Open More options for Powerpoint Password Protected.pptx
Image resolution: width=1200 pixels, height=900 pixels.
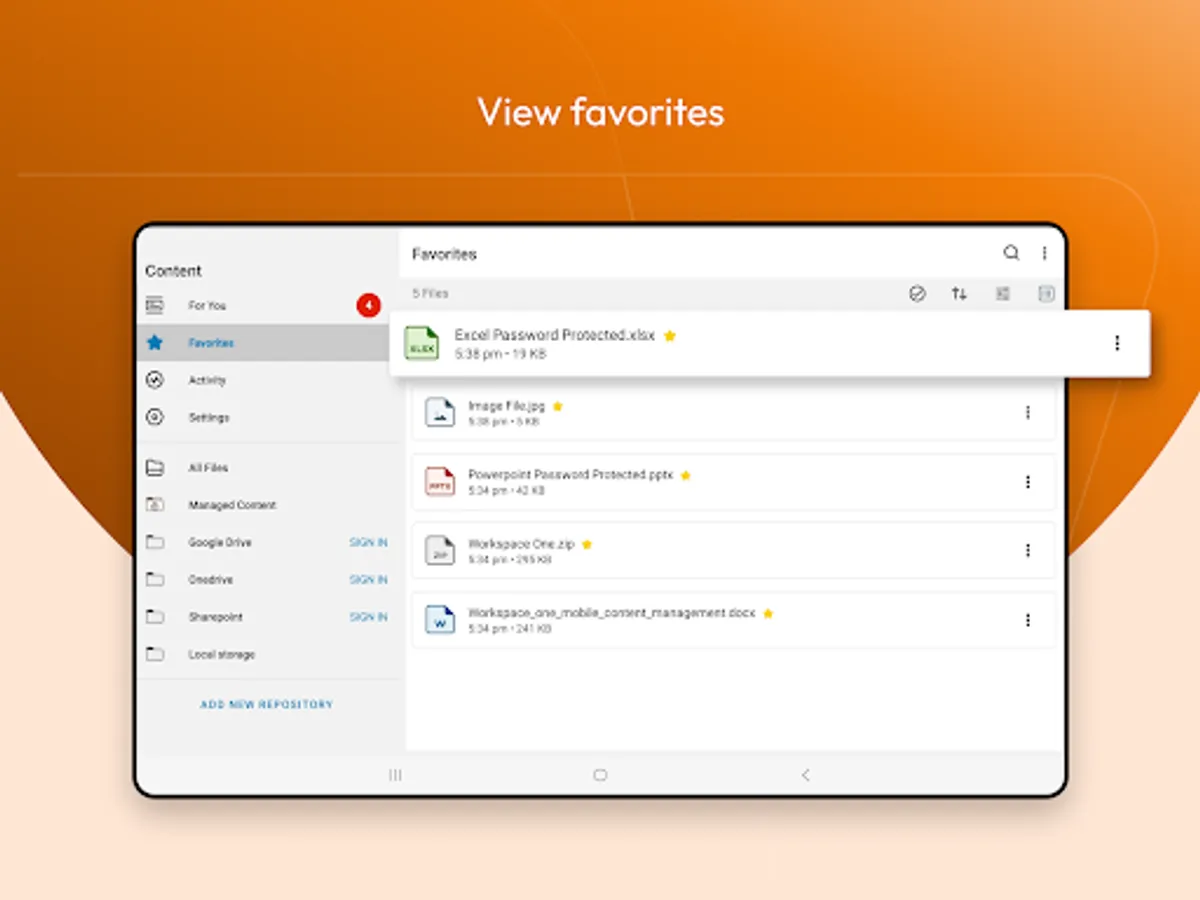point(1027,482)
